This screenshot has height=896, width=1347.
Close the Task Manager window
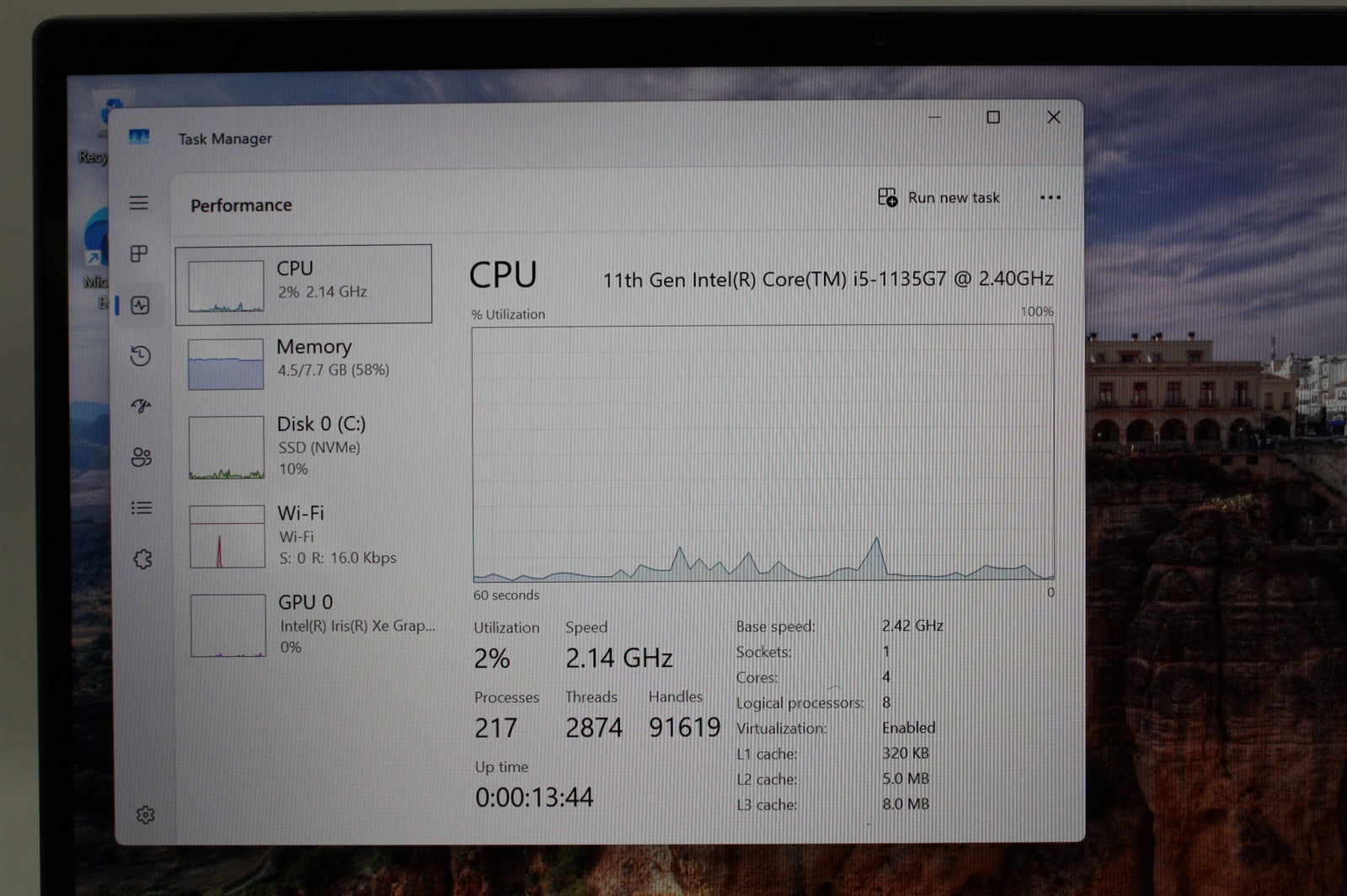(x=1053, y=117)
